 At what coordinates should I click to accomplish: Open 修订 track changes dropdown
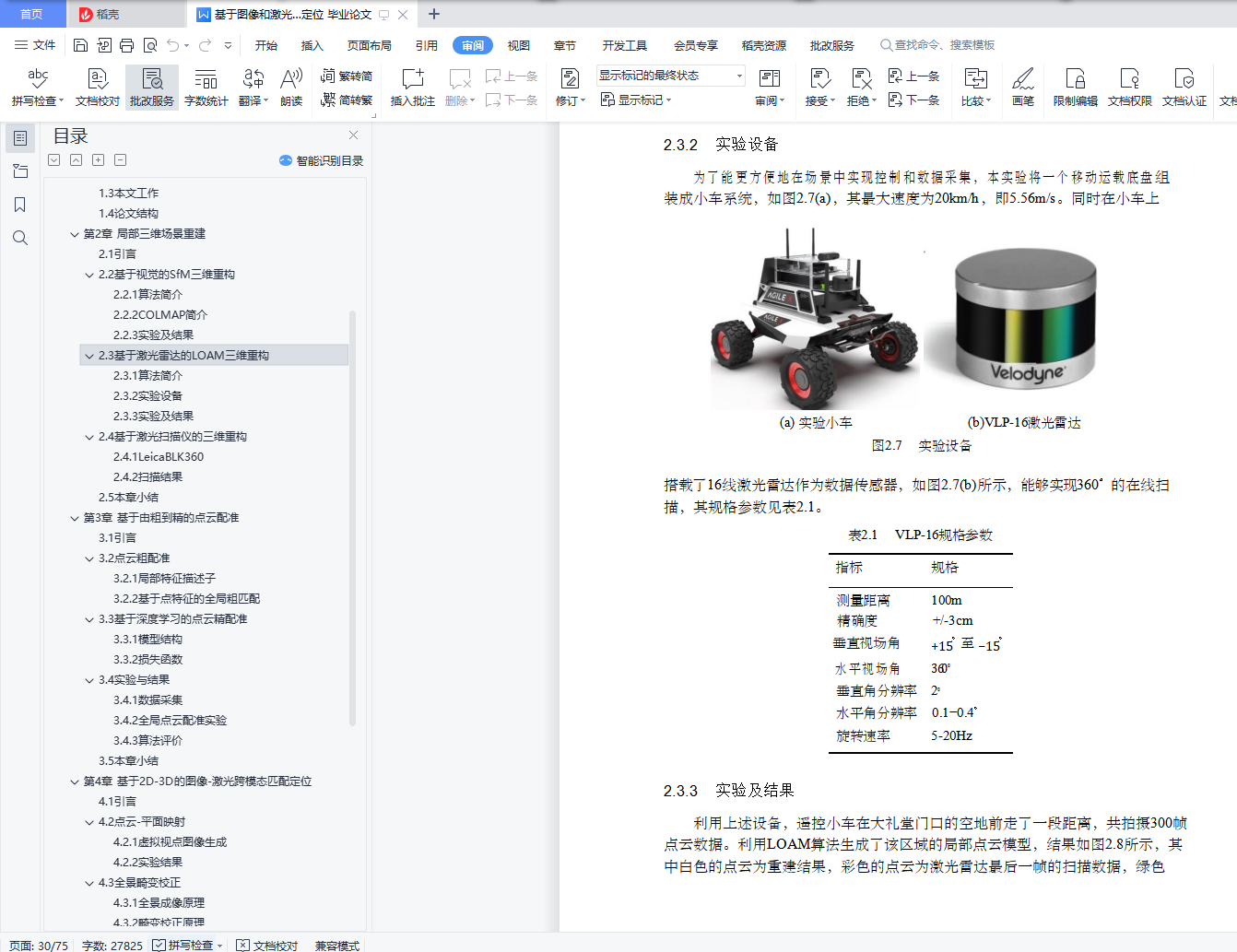571,88
